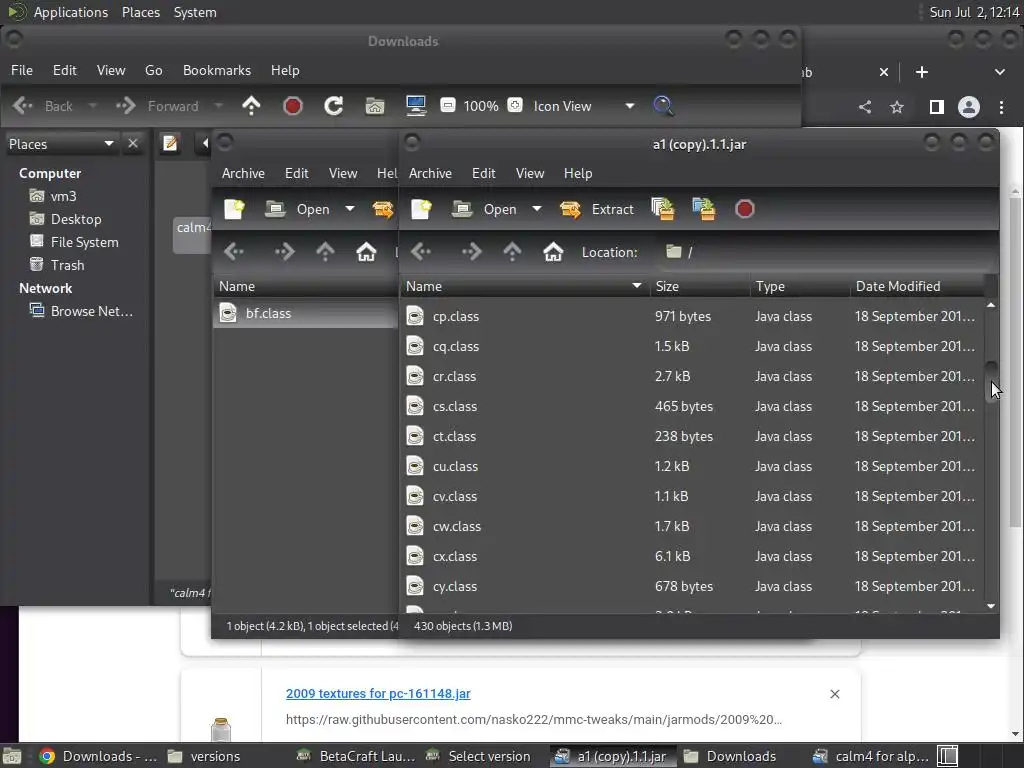
Task: Switch to BetaCraft Launcher in the taskbar
Action: pos(356,756)
